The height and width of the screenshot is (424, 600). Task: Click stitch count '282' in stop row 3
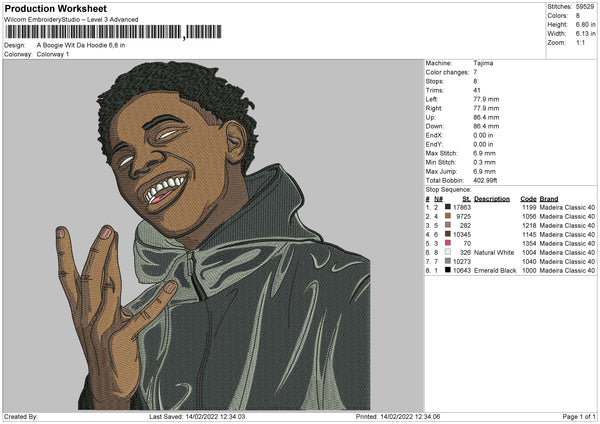465,225
